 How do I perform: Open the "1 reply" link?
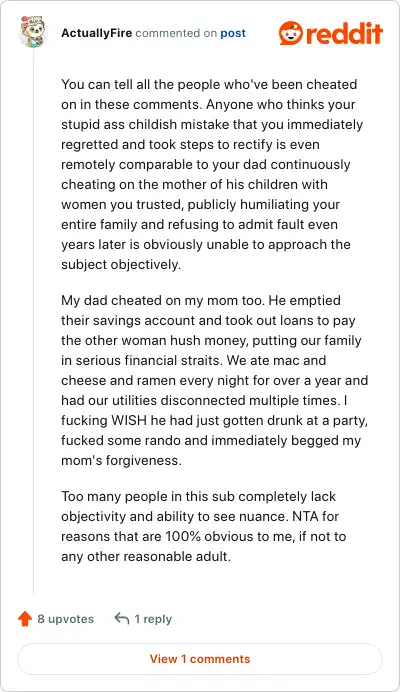pyautogui.click(x=153, y=619)
